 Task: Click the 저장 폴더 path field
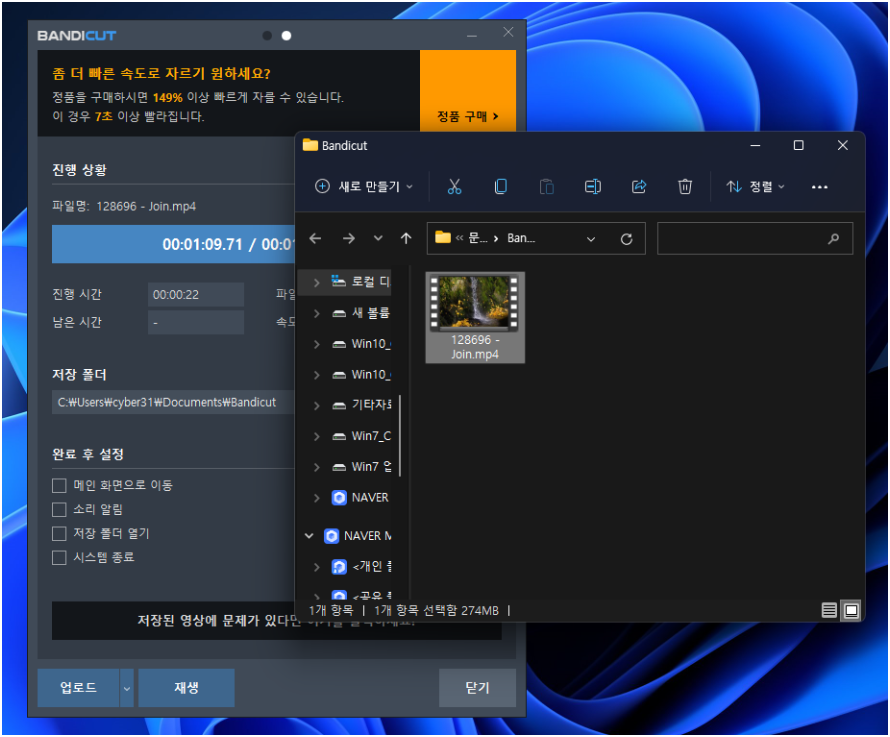point(173,402)
